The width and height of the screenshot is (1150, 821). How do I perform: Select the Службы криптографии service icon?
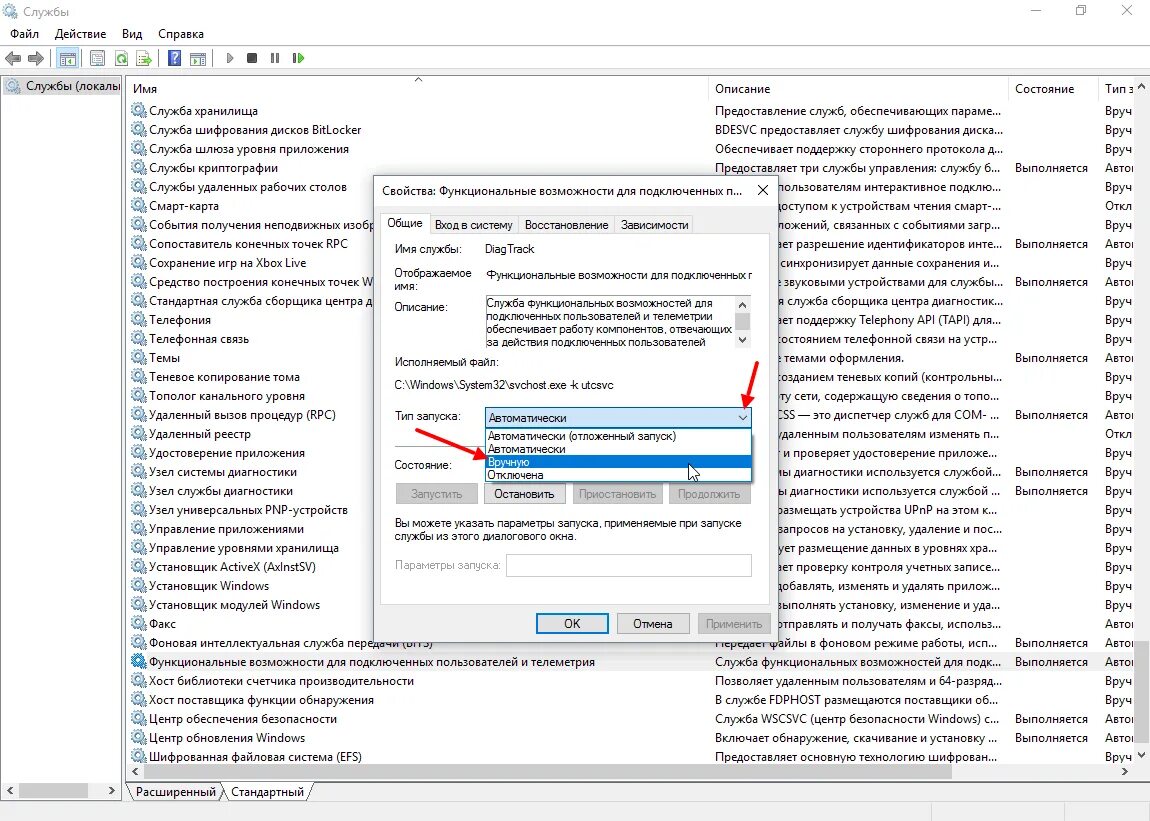pos(139,167)
